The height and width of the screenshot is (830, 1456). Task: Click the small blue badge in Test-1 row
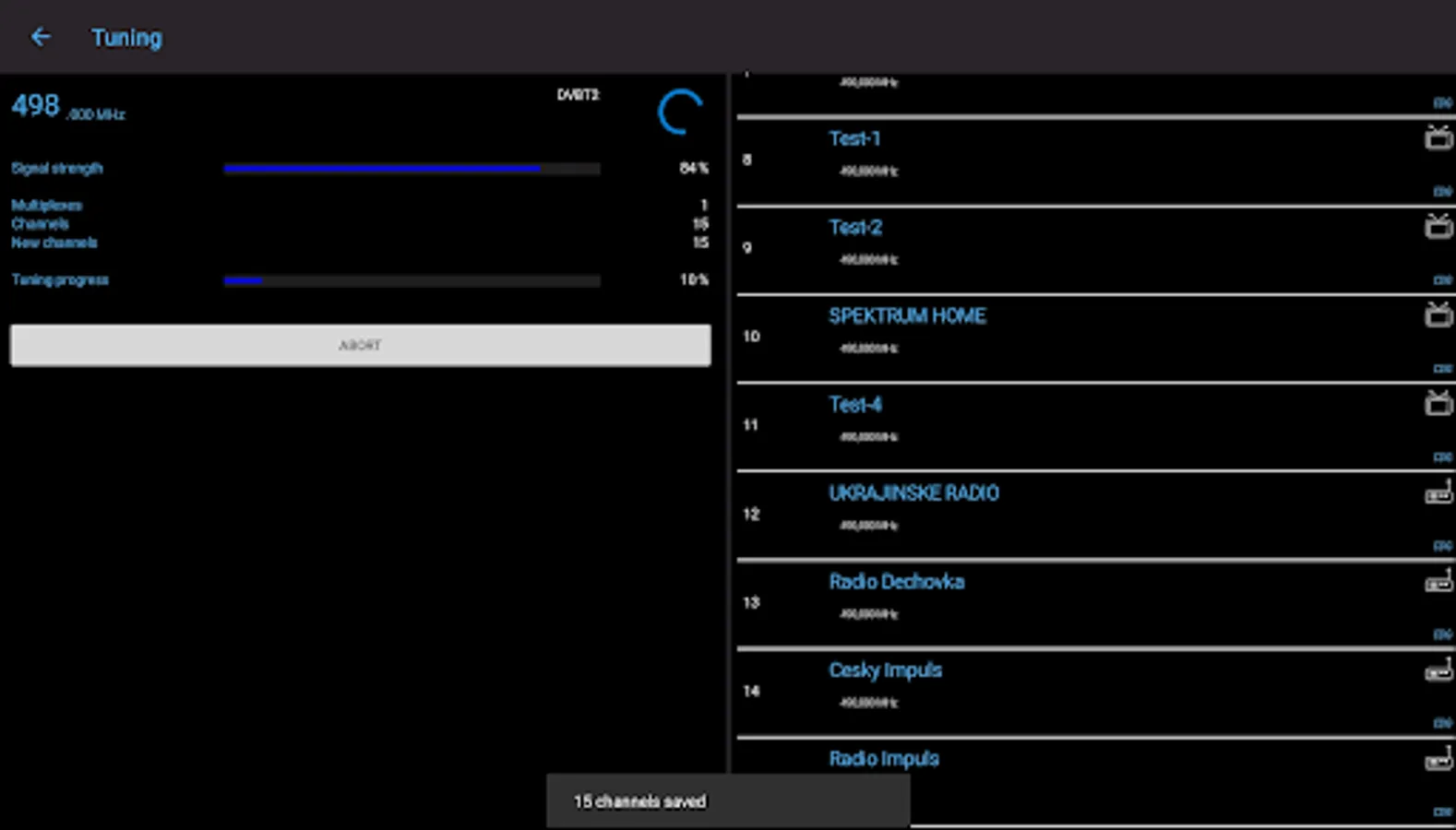click(x=1443, y=192)
